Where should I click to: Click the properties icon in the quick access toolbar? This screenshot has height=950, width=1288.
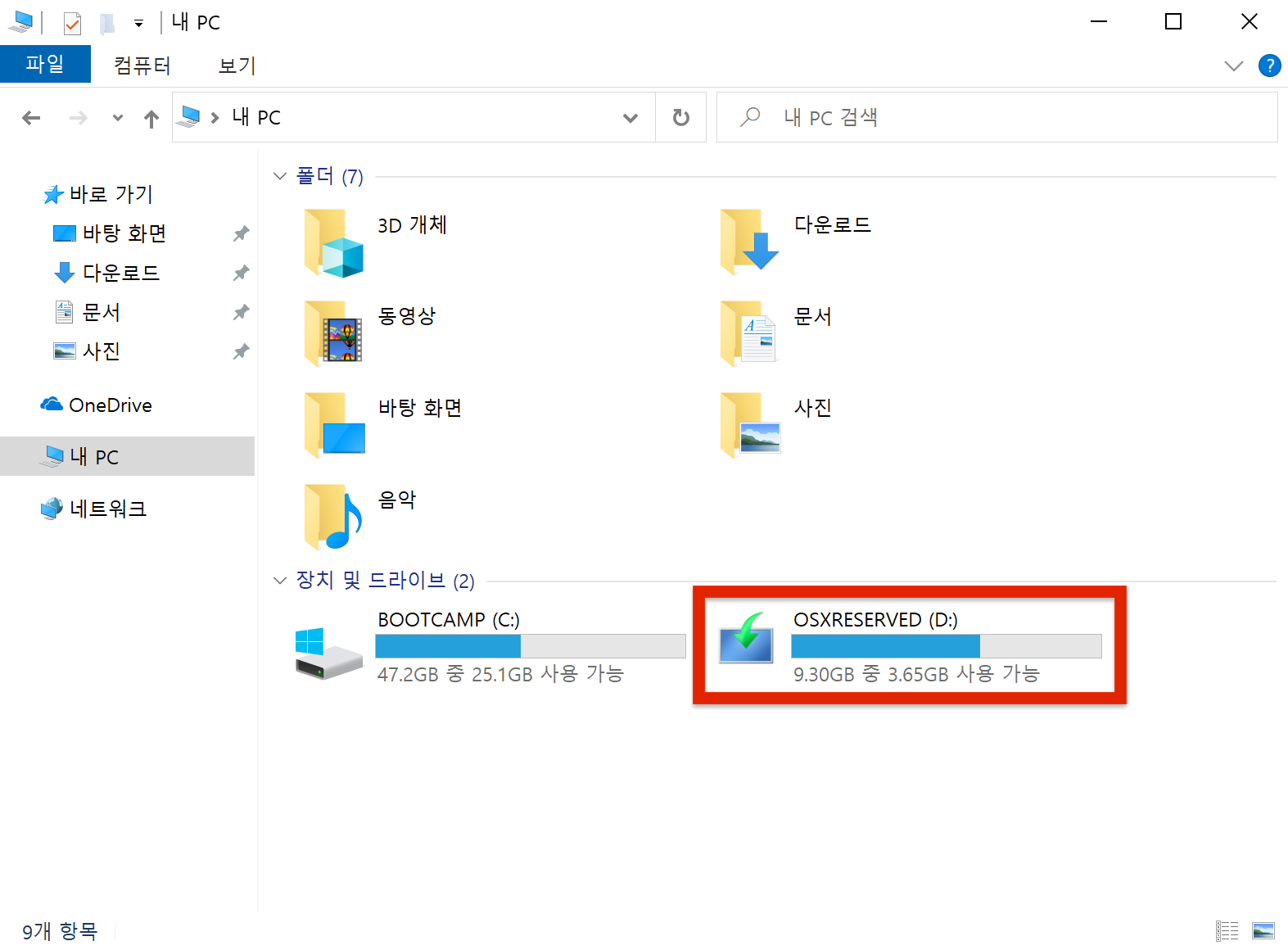73,23
